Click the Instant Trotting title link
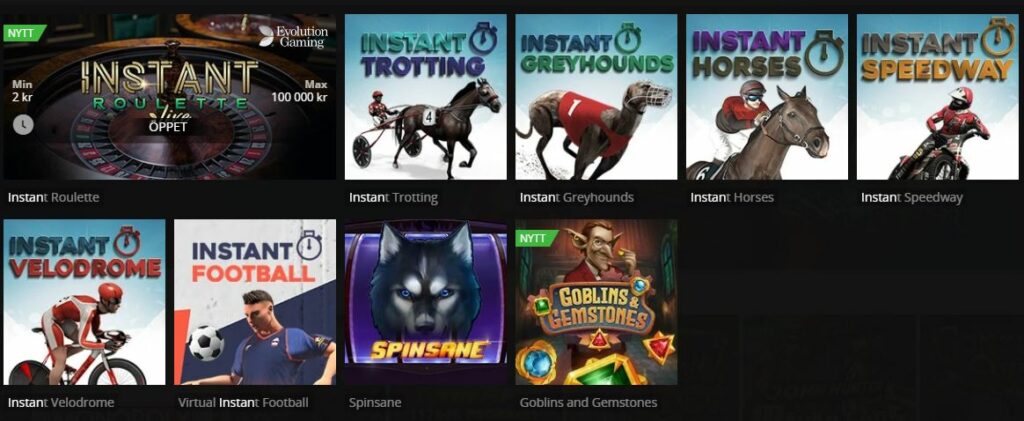The width and height of the screenshot is (1024, 421). tap(393, 197)
